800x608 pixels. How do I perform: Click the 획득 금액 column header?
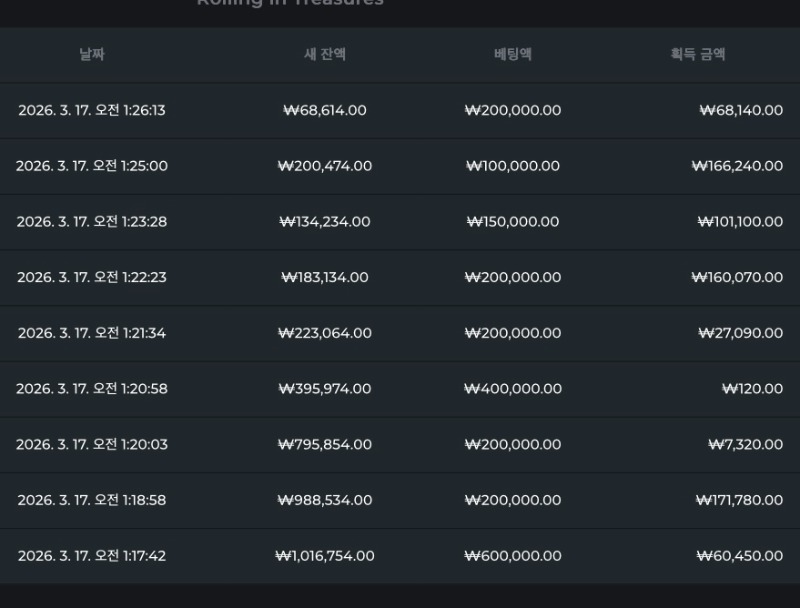tap(698, 55)
